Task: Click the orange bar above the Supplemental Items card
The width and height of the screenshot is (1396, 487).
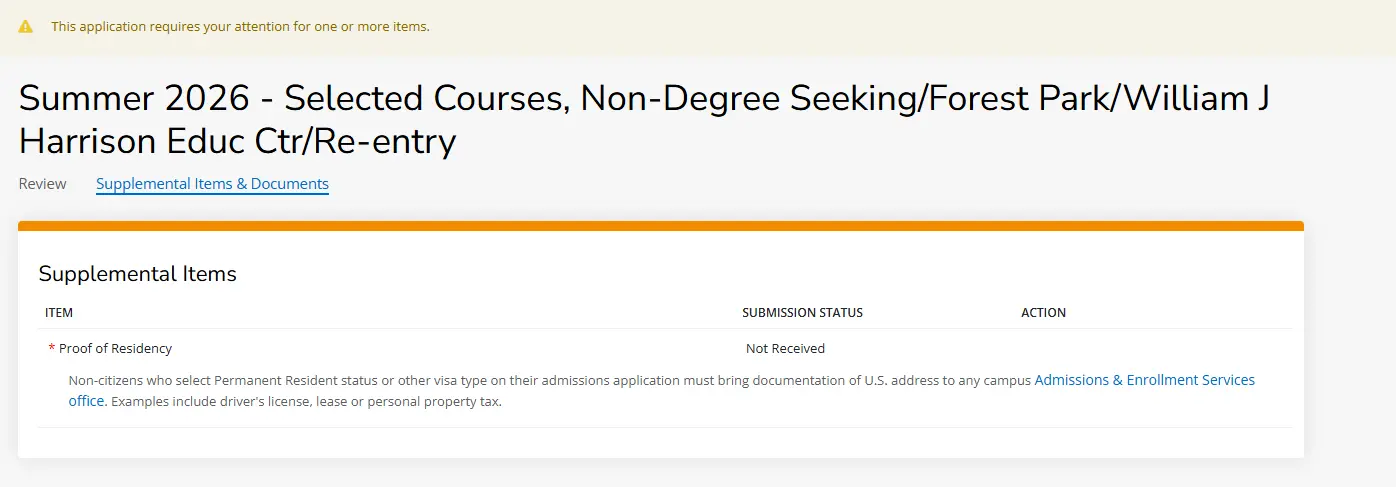Action: [661, 226]
